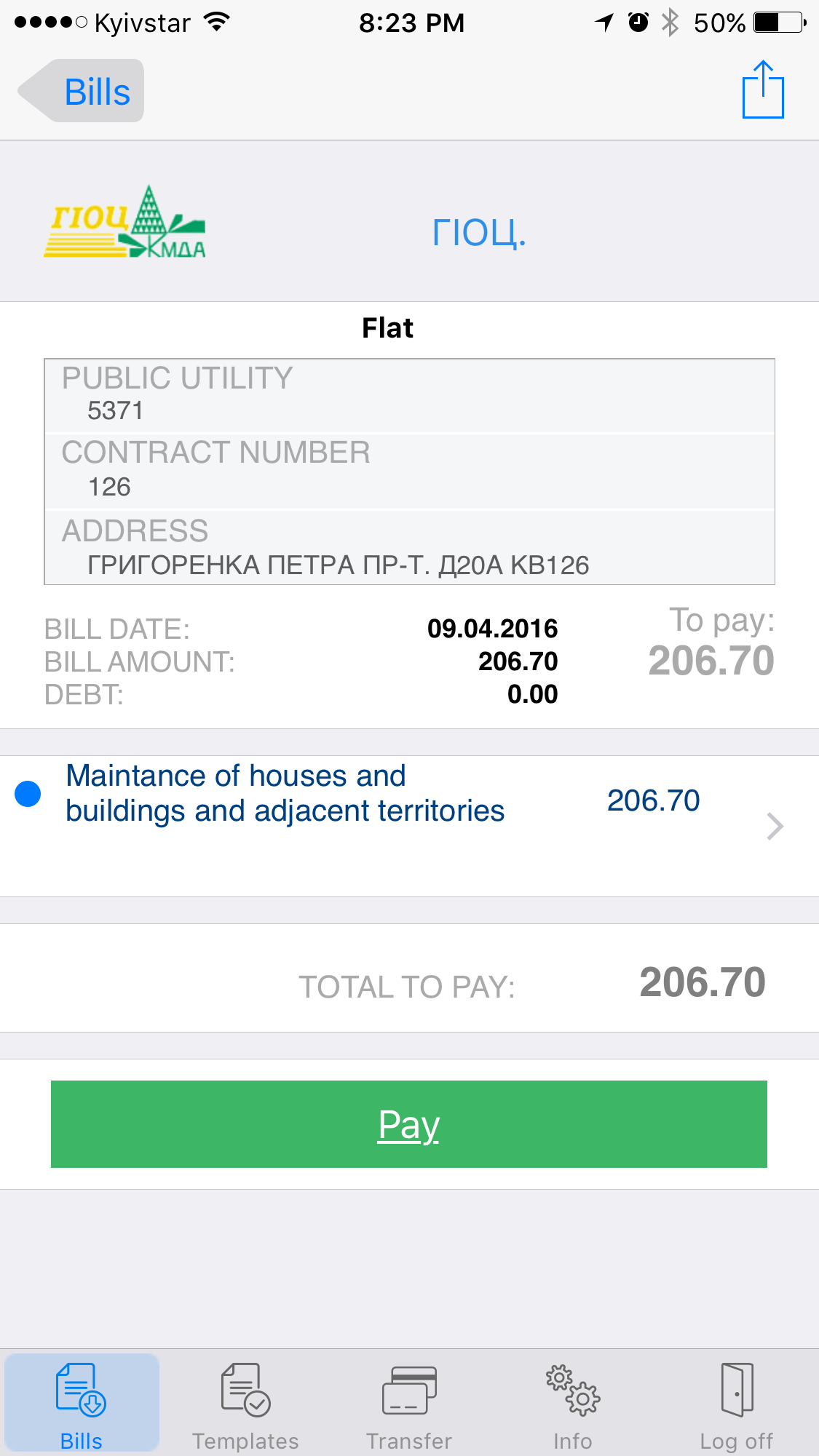This screenshot has height=1456, width=819.
Task: Expand maintenance service details chevron
Action: [x=775, y=826]
